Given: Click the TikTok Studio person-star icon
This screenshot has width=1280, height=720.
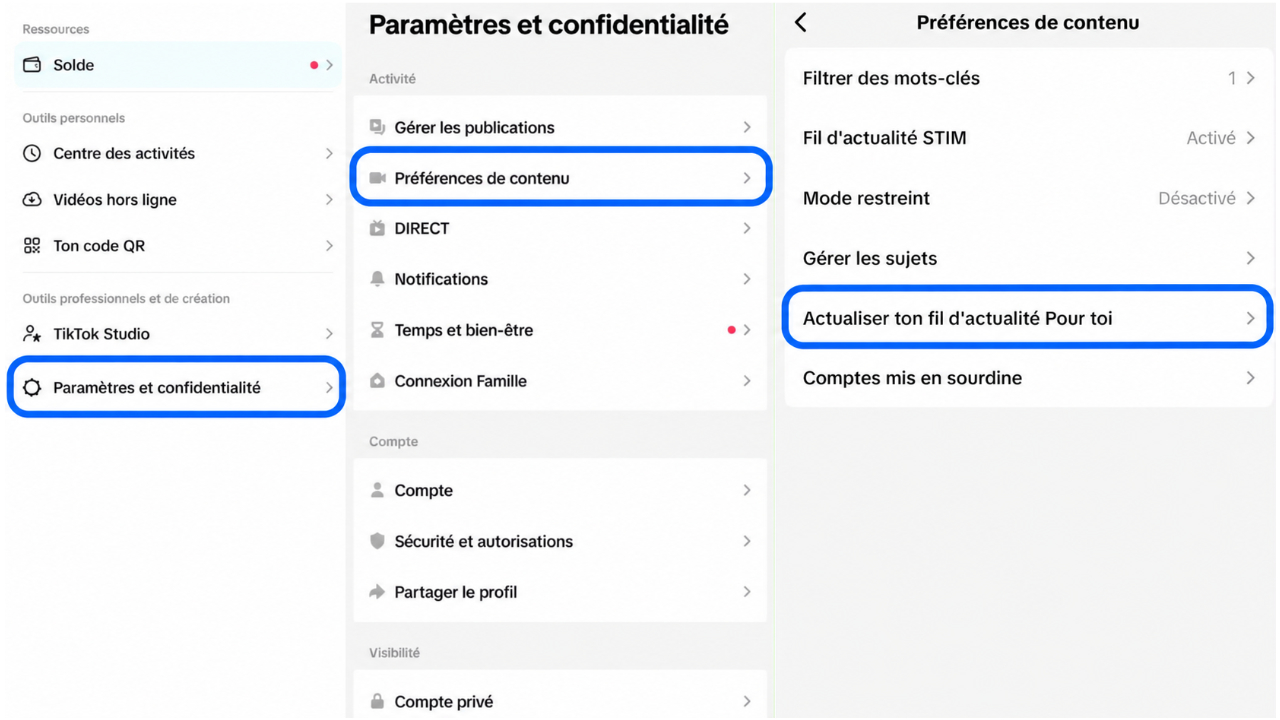Looking at the screenshot, I should [32, 333].
